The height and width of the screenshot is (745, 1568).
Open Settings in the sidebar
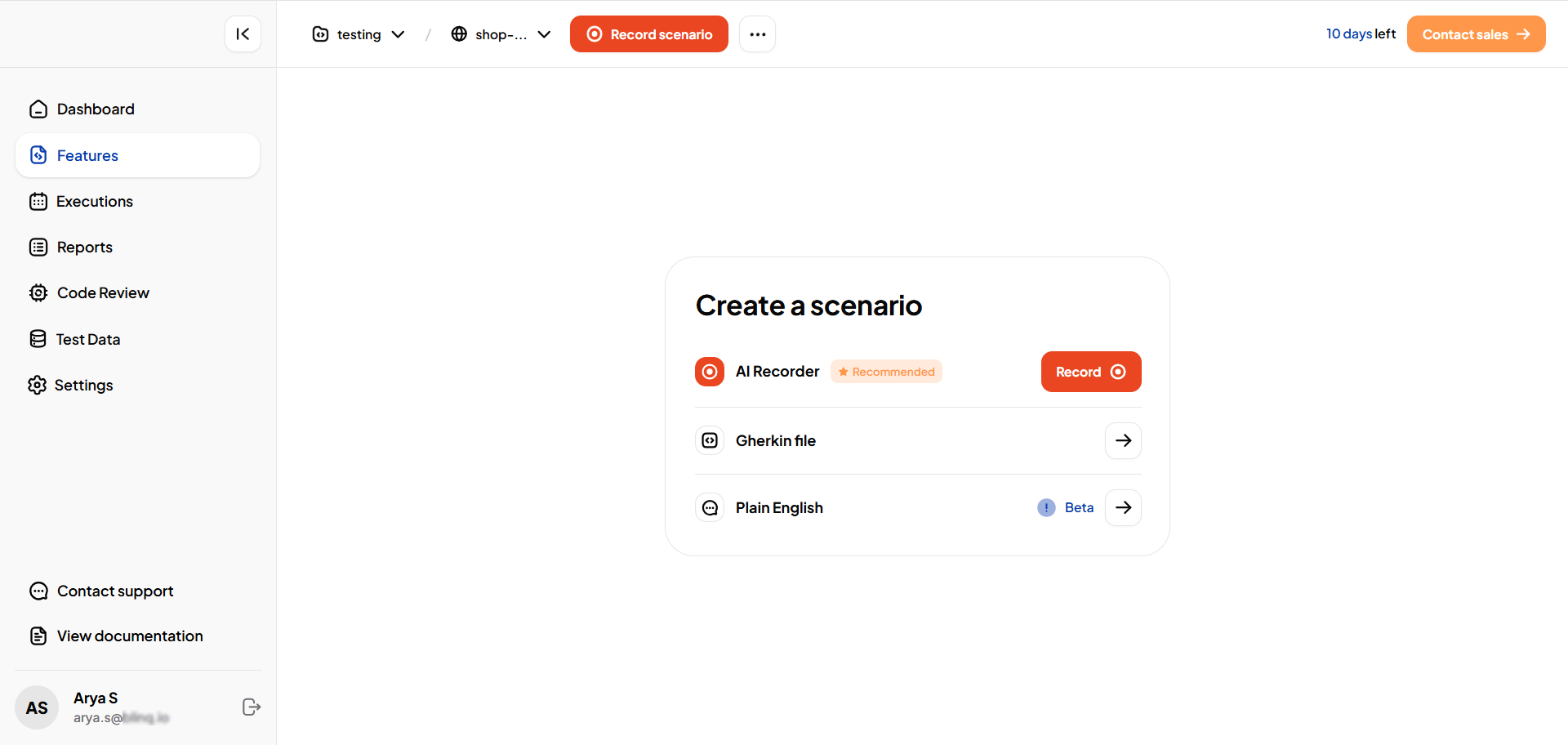pyautogui.click(x=83, y=386)
